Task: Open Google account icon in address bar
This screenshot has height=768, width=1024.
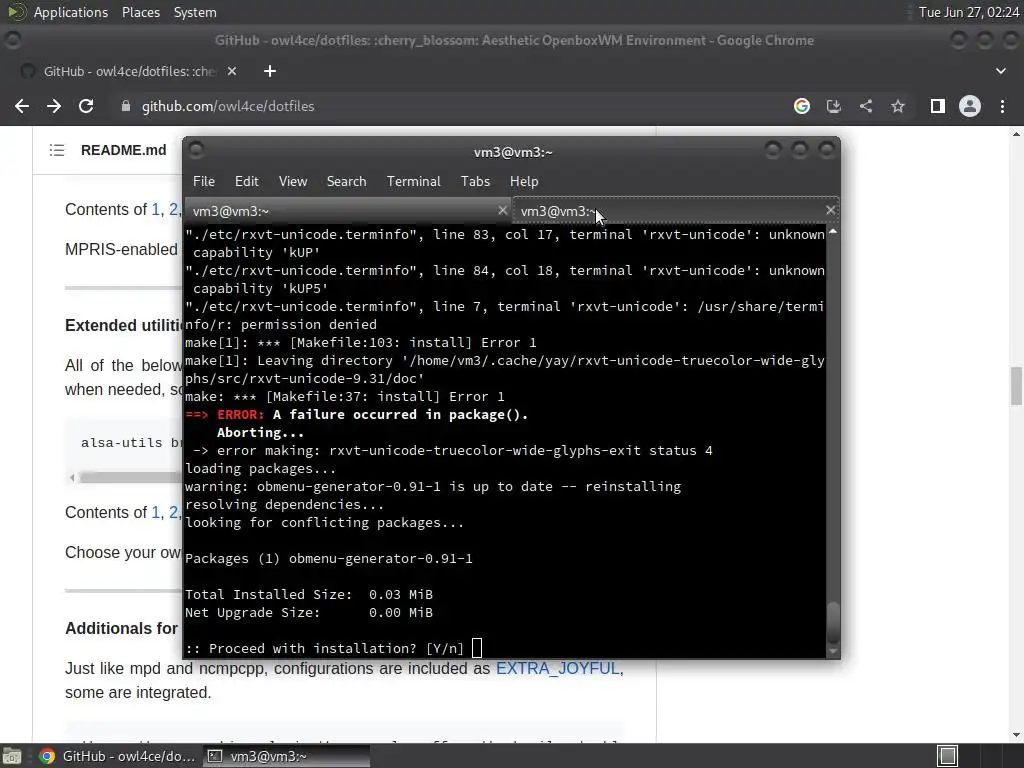Action: (802, 106)
